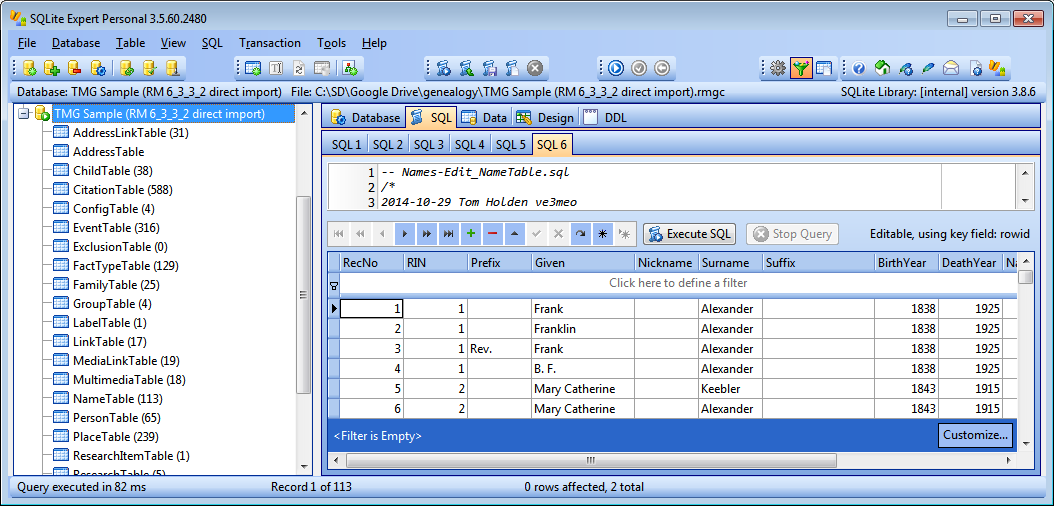1054x506 pixels.
Task: Select FactTypeTable (129) in the tree
Action: pos(125,265)
